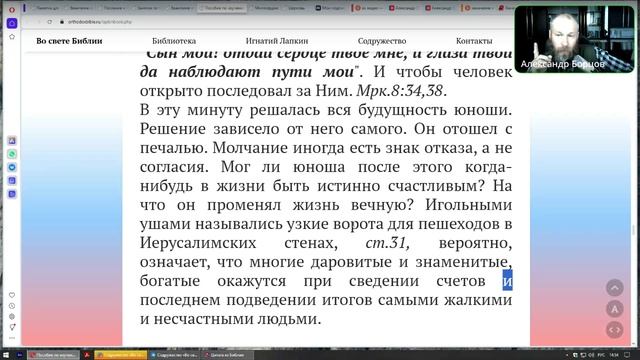Click the РУС language indicator in the tray

(x=601, y=355)
